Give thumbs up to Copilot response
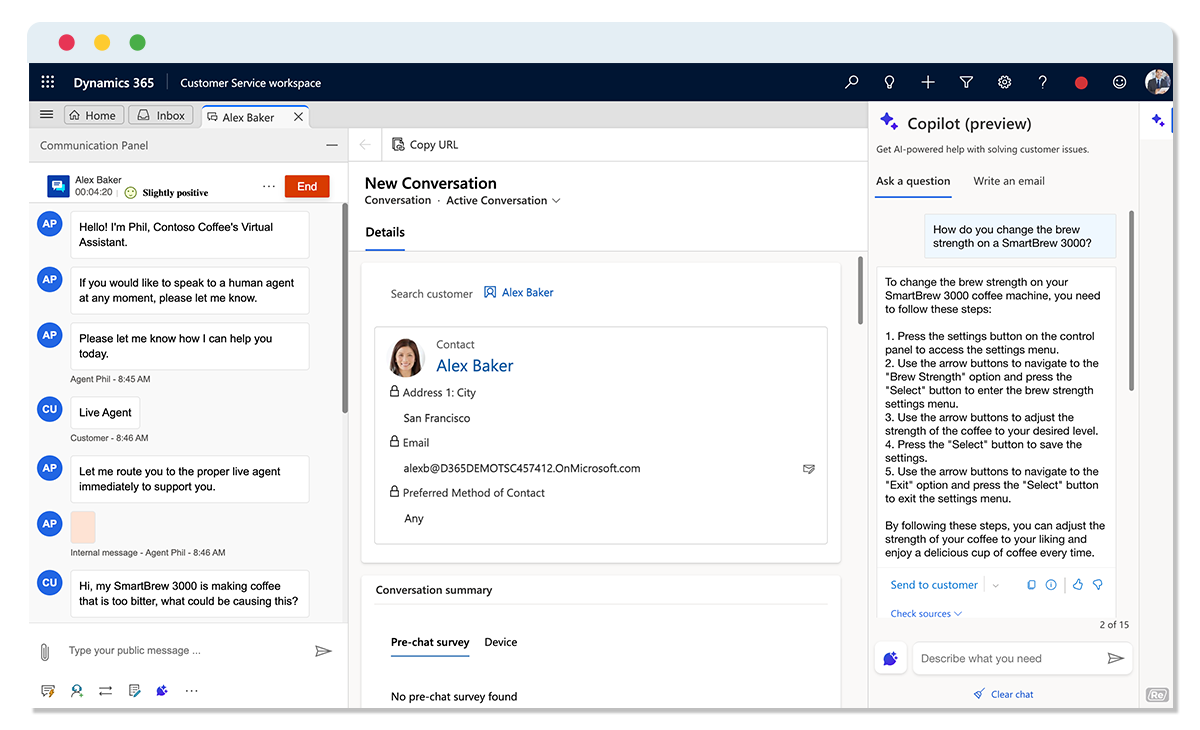 [x=1078, y=585]
